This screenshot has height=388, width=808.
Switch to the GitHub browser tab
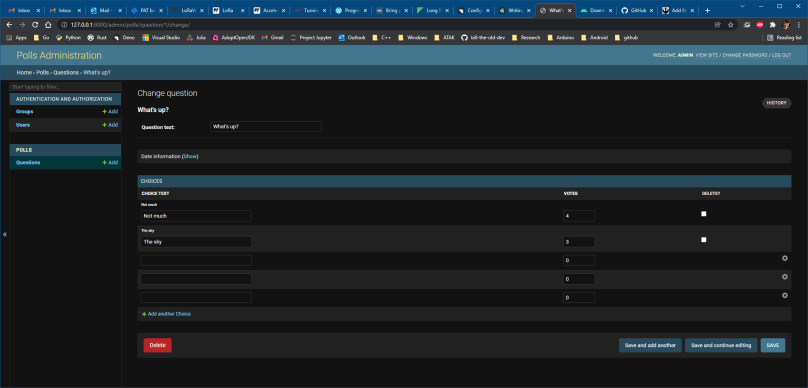tap(637, 10)
